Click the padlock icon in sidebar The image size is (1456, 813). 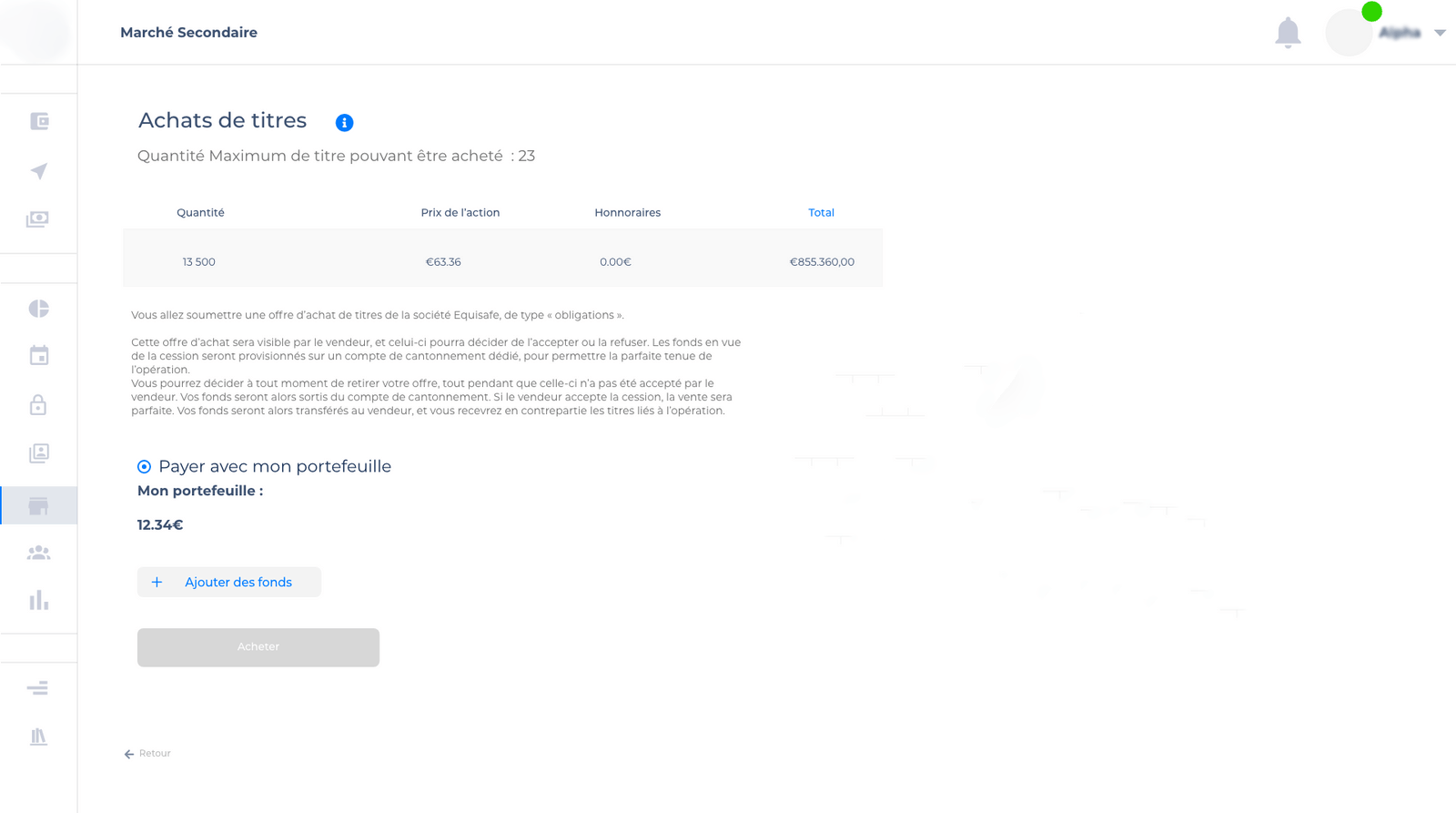(x=38, y=405)
